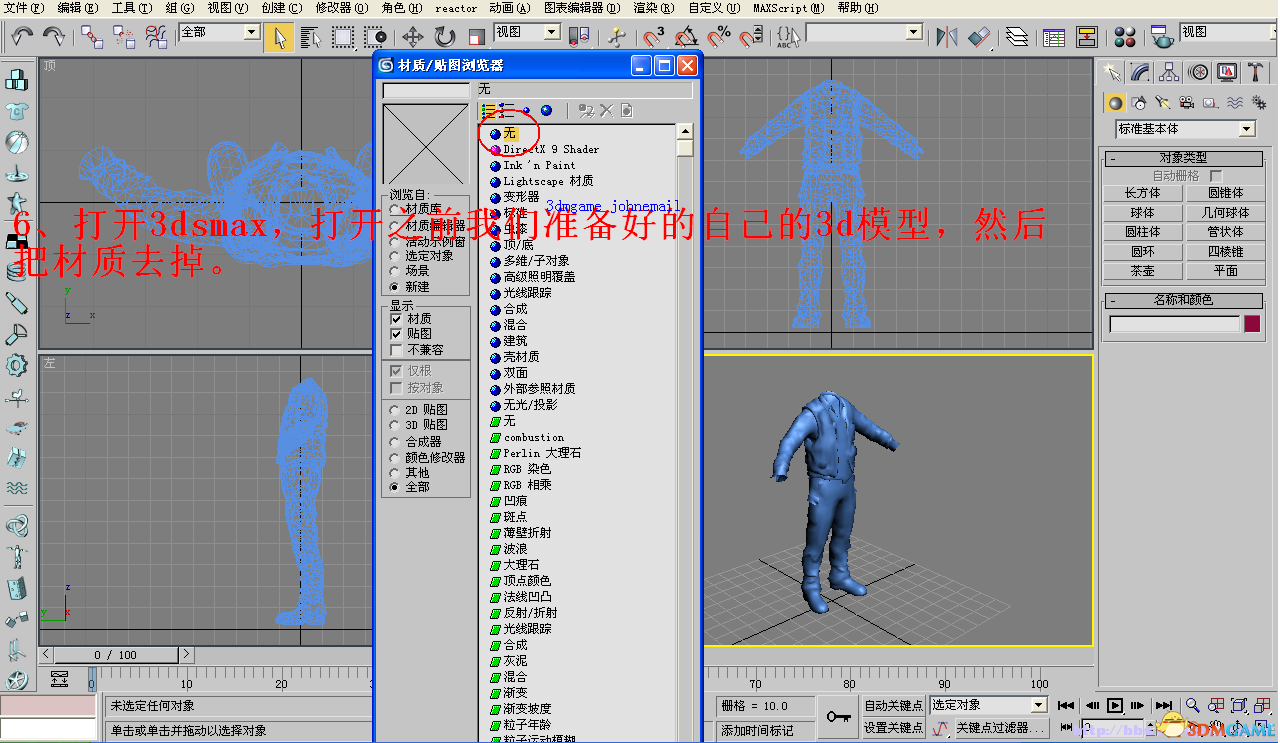The width and height of the screenshot is (1280, 743).
Task: Open the 全部 selection filter dropdown
Action: (252, 32)
